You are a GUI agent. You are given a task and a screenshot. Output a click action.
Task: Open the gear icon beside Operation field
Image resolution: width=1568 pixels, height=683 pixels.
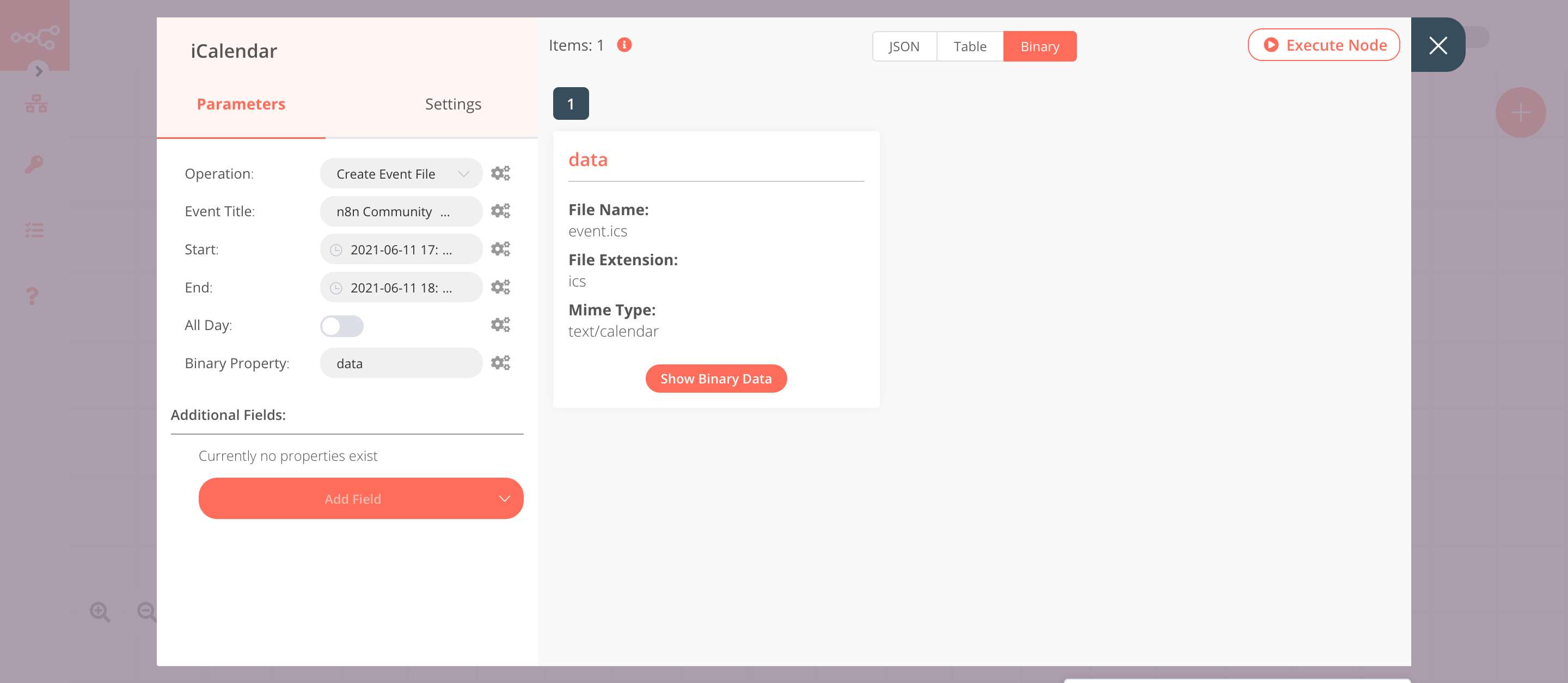point(500,173)
